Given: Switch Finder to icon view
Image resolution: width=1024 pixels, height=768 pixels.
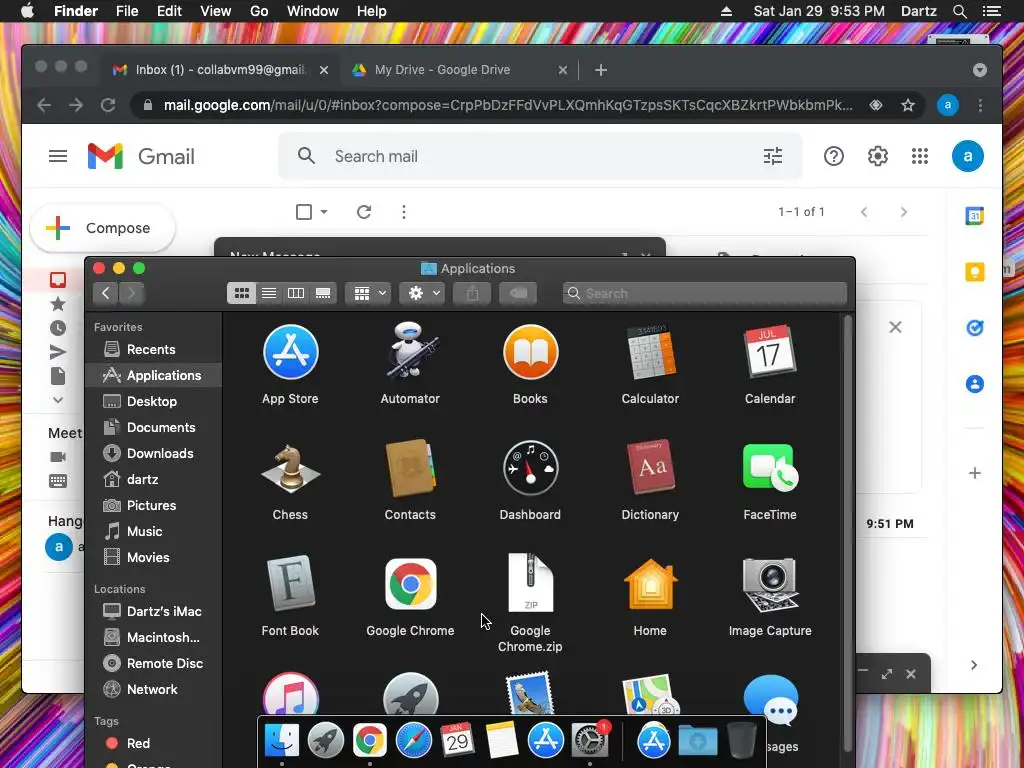Looking at the screenshot, I should tap(242, 293).
